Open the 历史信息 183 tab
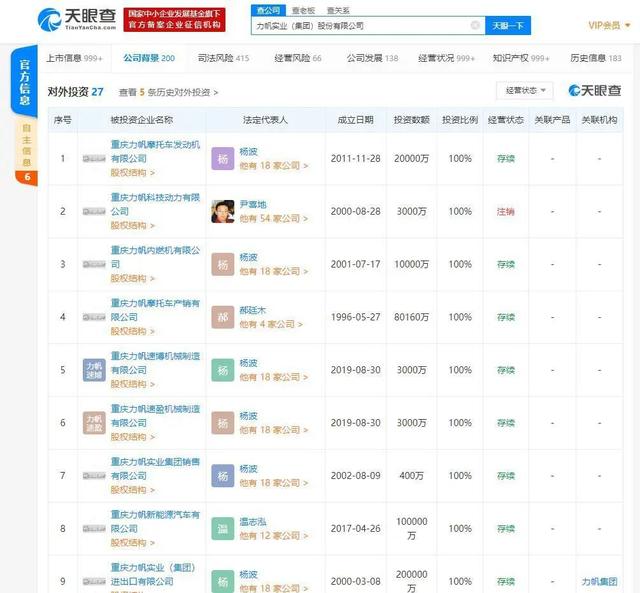The image size is (640, 593). (596, 58)
